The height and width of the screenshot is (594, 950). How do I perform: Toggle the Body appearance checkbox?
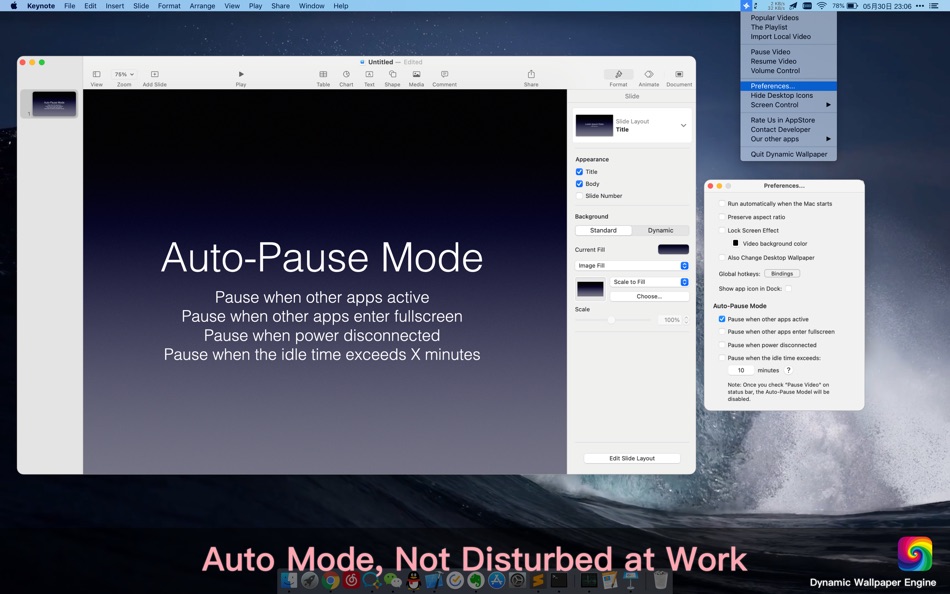(x=578, y=184)
